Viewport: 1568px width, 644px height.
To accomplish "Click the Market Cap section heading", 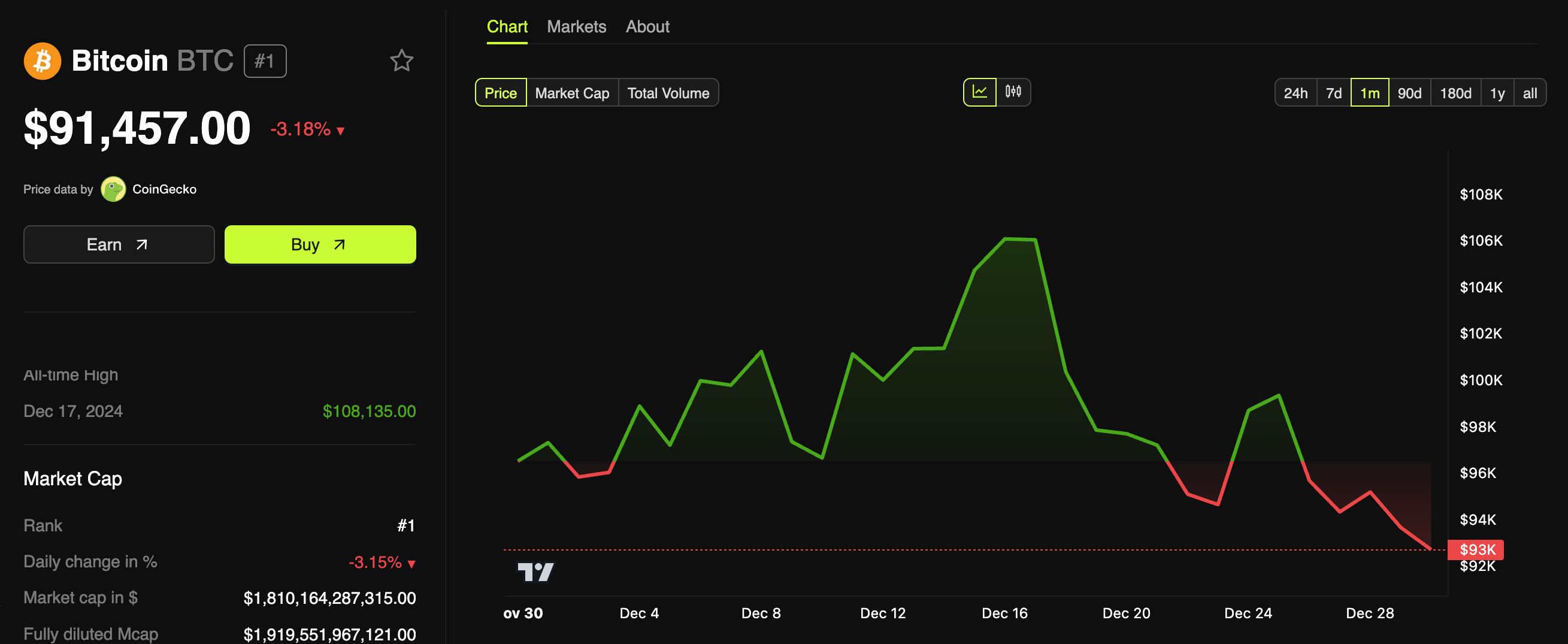I will click(72, 479).
